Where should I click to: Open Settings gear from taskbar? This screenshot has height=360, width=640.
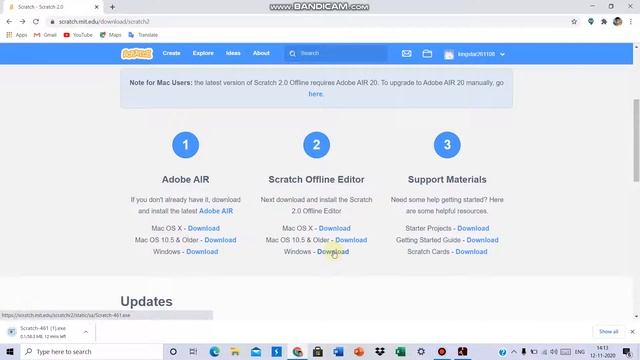click(421, 351)
